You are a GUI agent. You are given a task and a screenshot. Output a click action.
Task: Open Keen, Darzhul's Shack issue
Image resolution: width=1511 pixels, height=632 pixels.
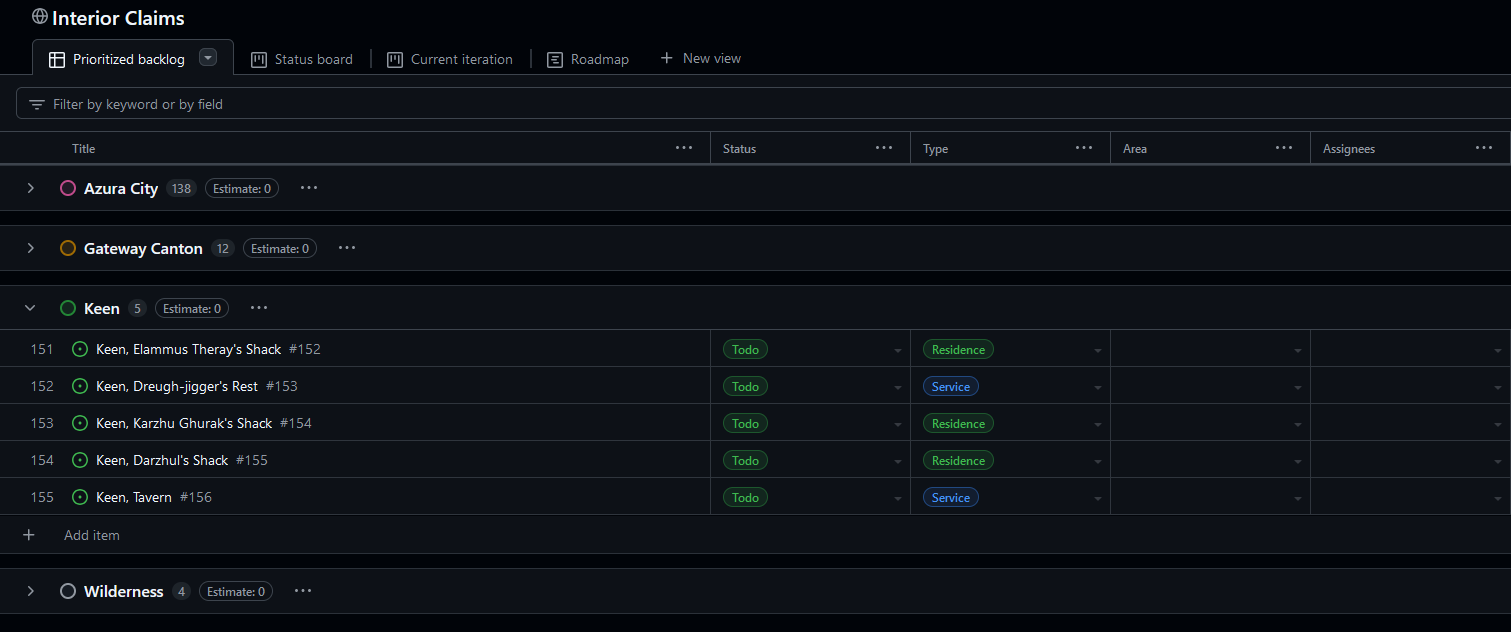[162, 460]
